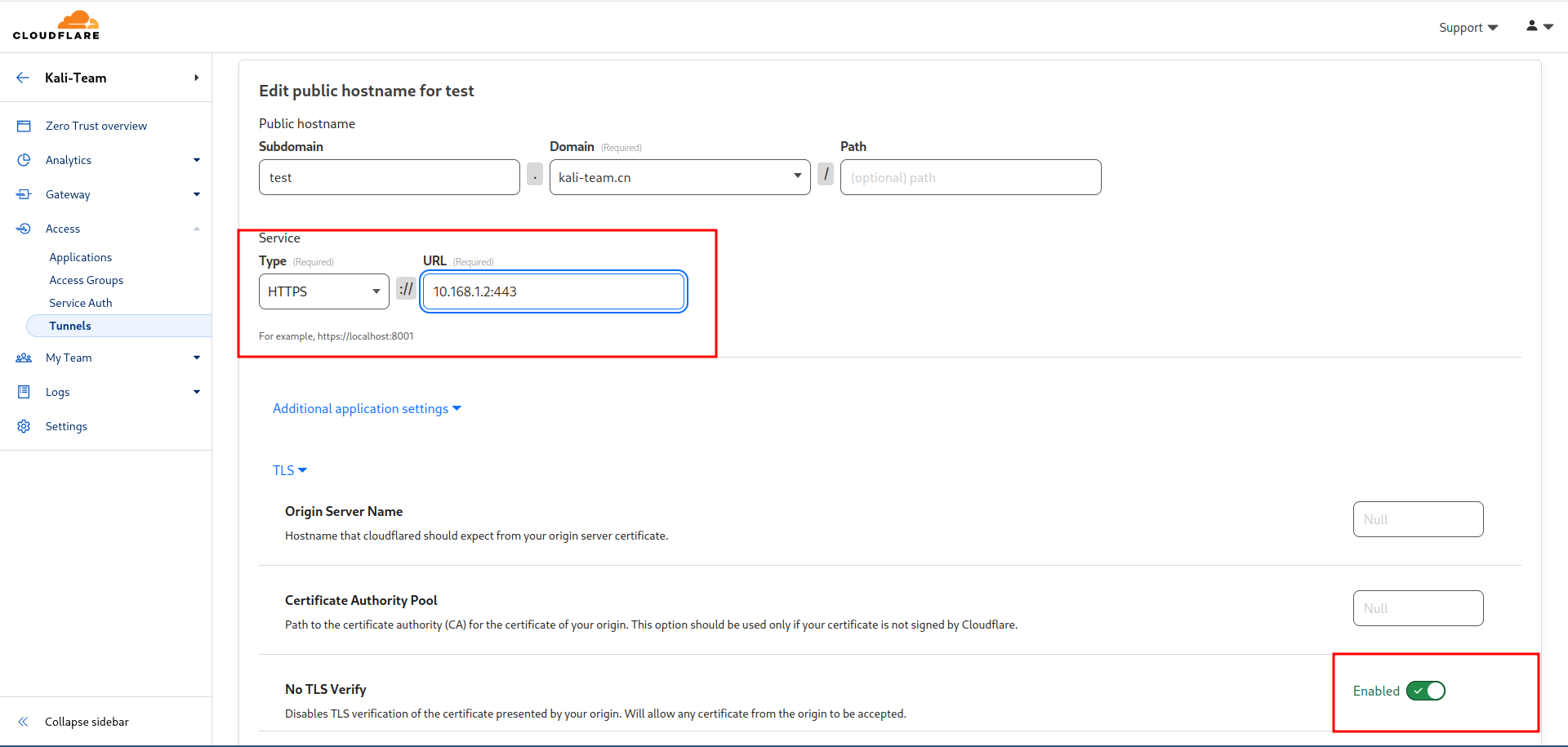Image resolution: width=1568 pixels, height=747 pixels.
Task: Open the Support dropdown menu
Action: pos(1468,28)
